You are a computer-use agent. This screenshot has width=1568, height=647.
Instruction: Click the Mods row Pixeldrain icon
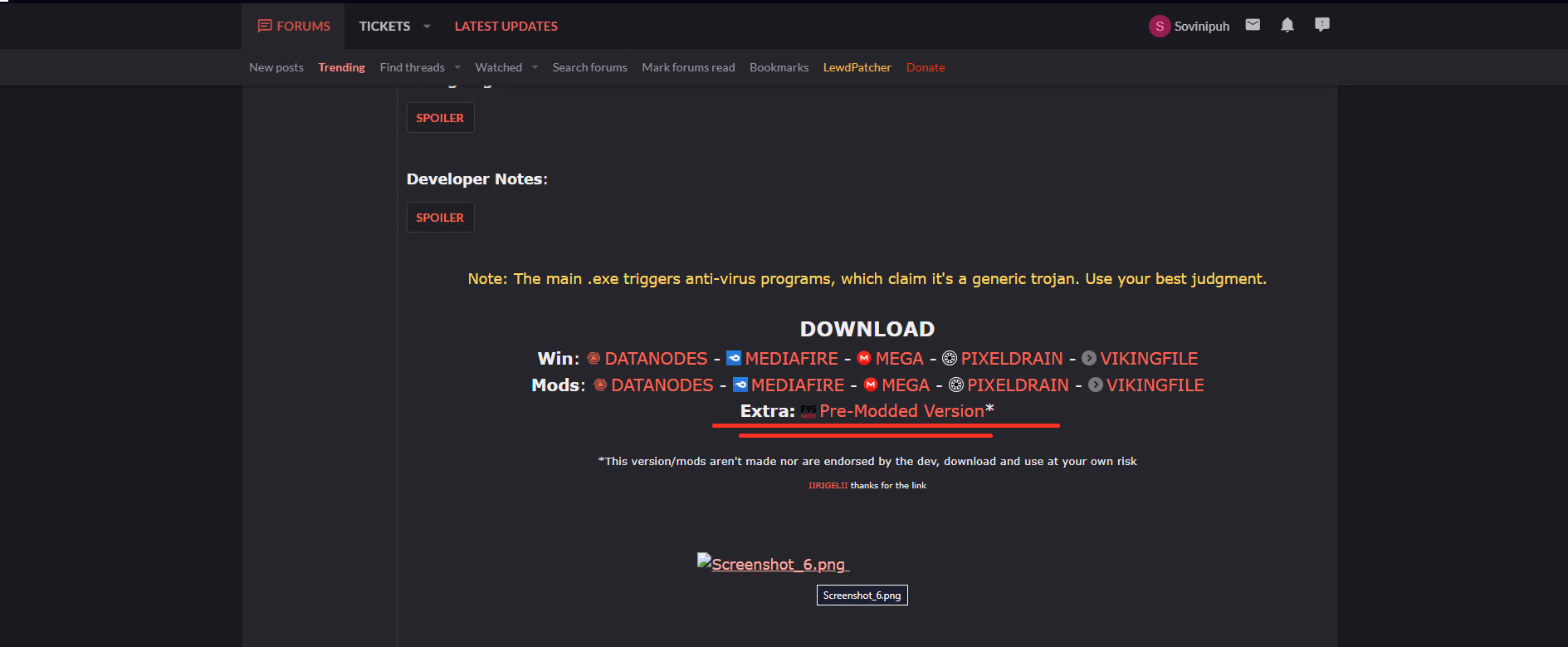tap(956, 385)
